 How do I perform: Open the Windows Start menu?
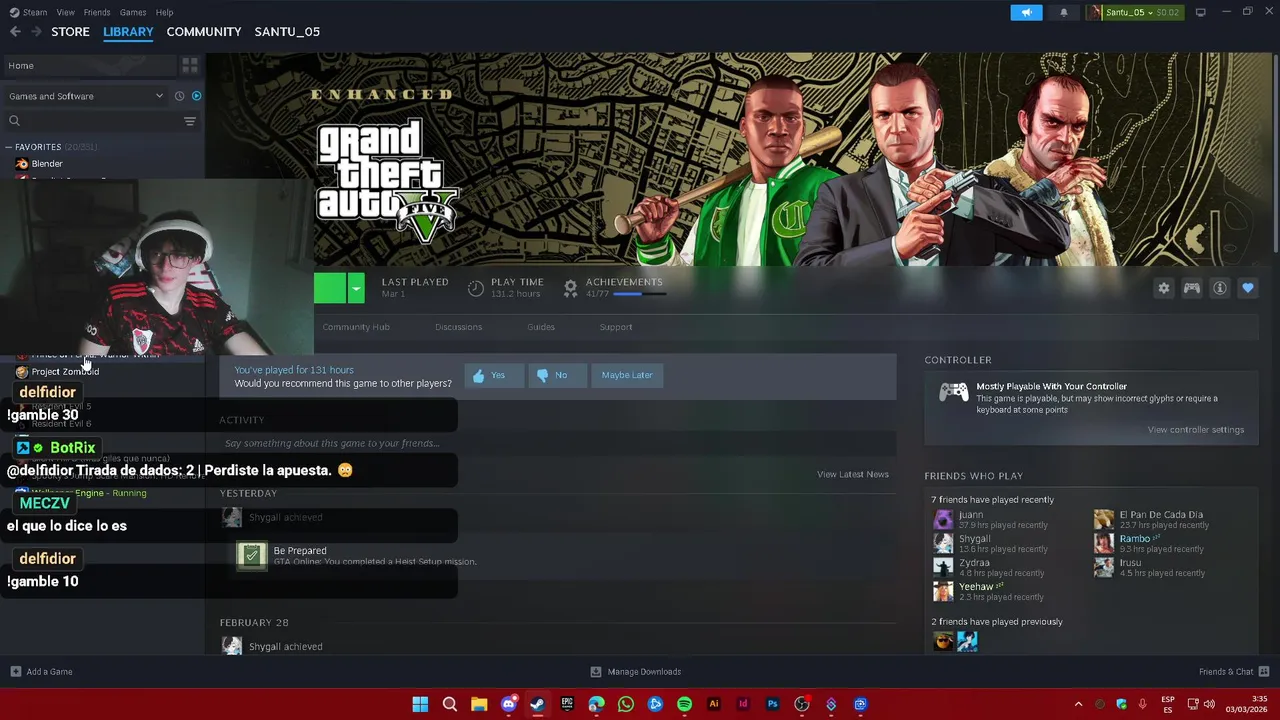pyautogui.click(x=420, y=704)
